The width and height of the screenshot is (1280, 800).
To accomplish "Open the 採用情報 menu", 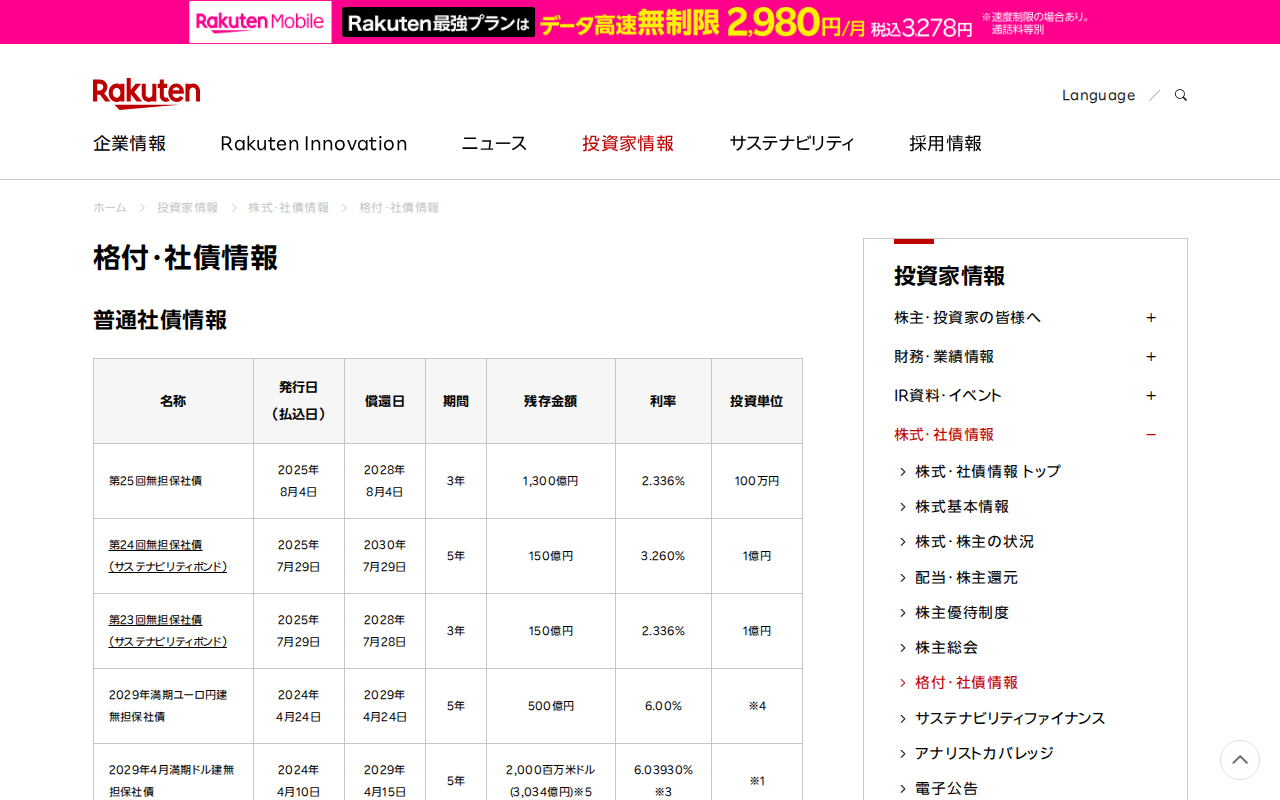I will [945, 143].
